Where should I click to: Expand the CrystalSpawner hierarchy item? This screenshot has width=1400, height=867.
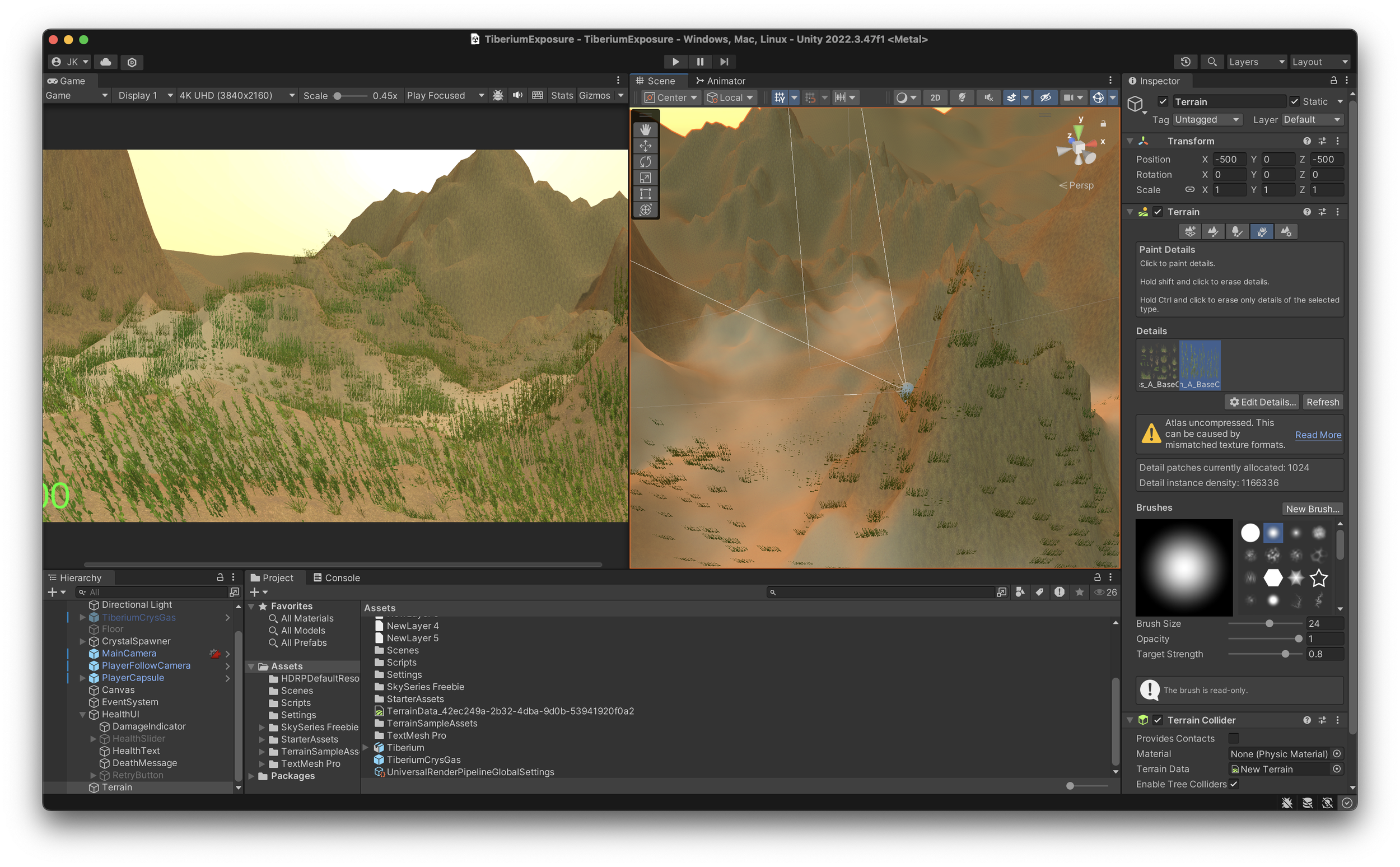click(82, 641)
